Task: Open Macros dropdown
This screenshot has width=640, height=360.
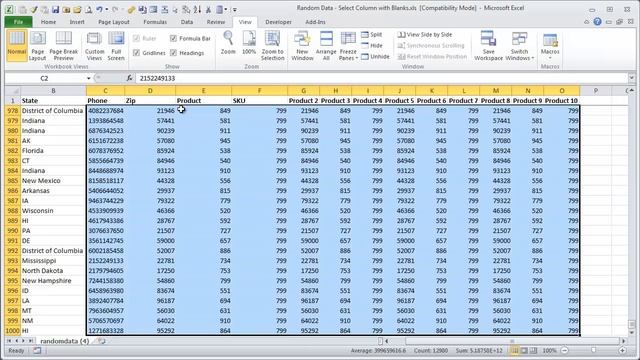Action: [550, 45]
